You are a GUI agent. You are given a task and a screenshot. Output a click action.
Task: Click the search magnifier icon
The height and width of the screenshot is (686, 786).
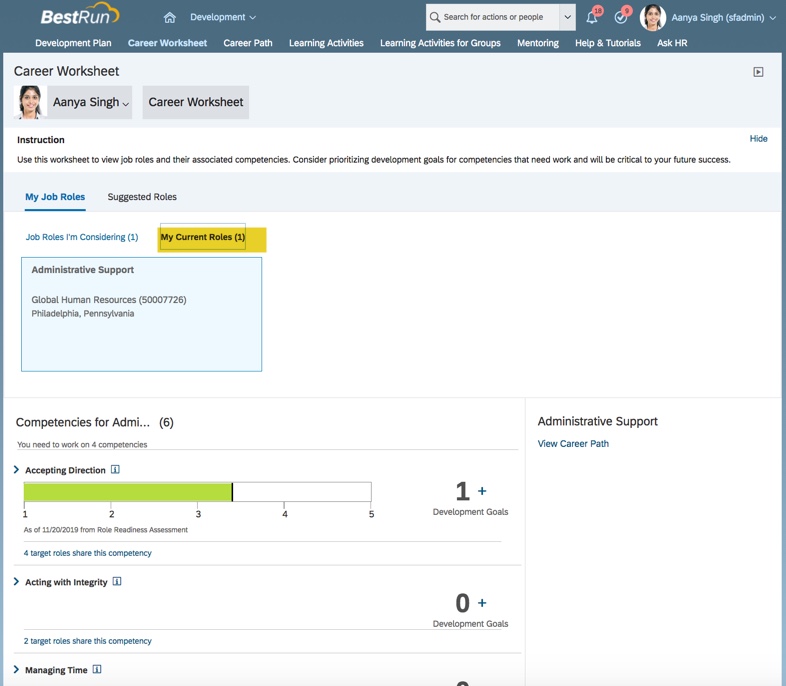(435, 17)
